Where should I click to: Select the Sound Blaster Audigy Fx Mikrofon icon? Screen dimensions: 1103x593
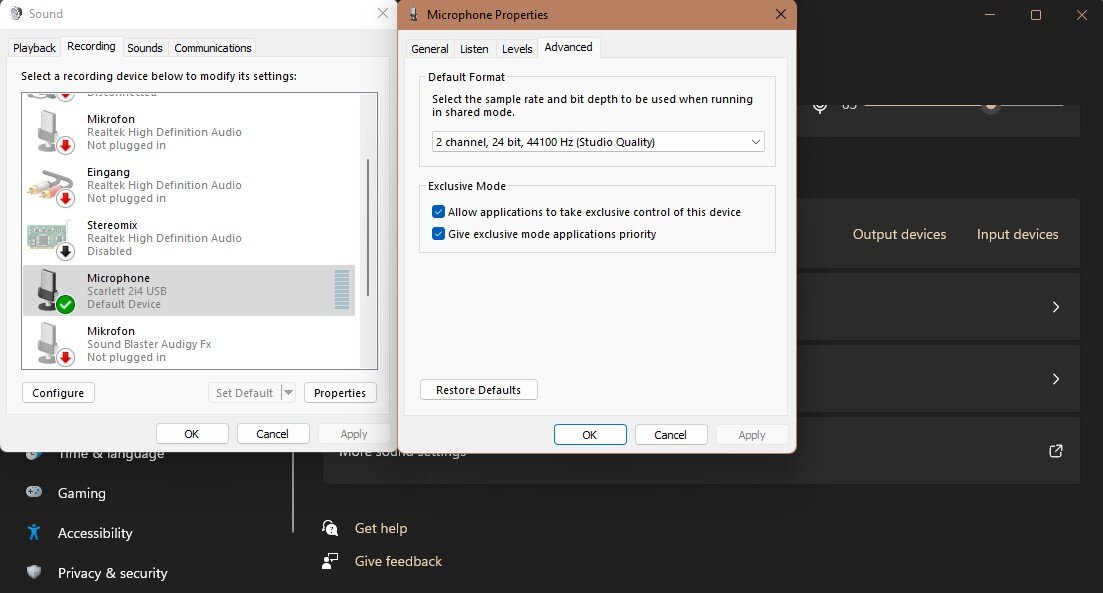50,344
